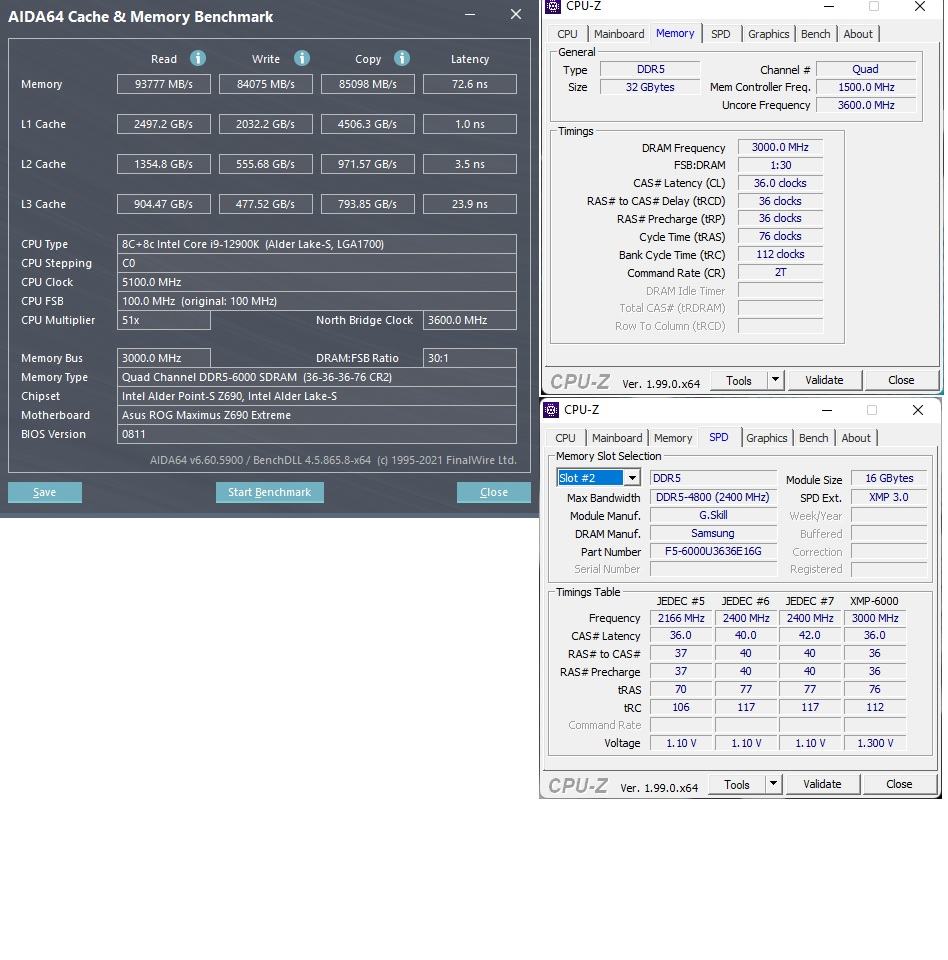948x960 pixels.
Task: Click Validate button in upper CPU-Z window
Action: tap(824, 380)
